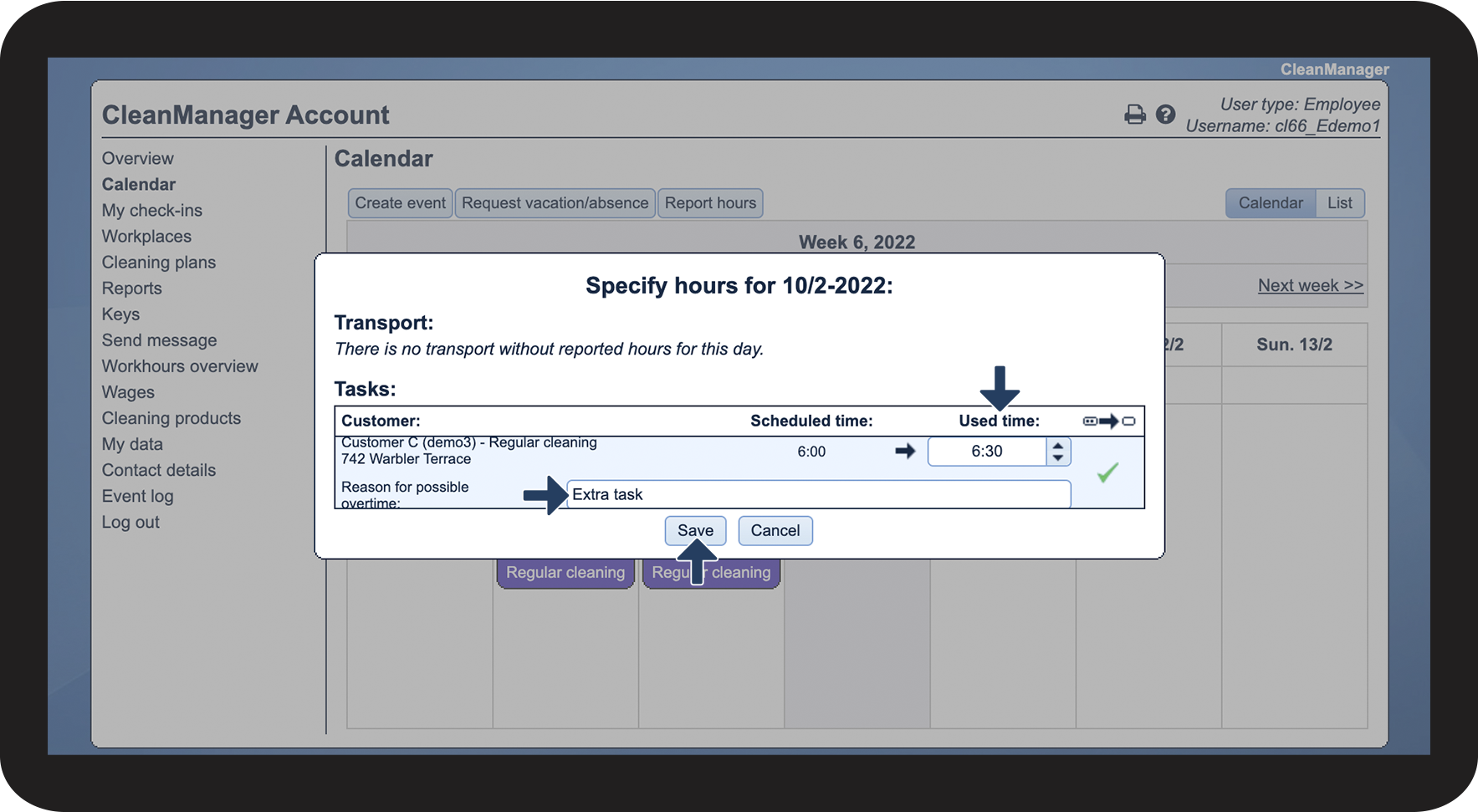
Task: Click the overtime reason field with Extra task
Action: [x=819, y=494]
